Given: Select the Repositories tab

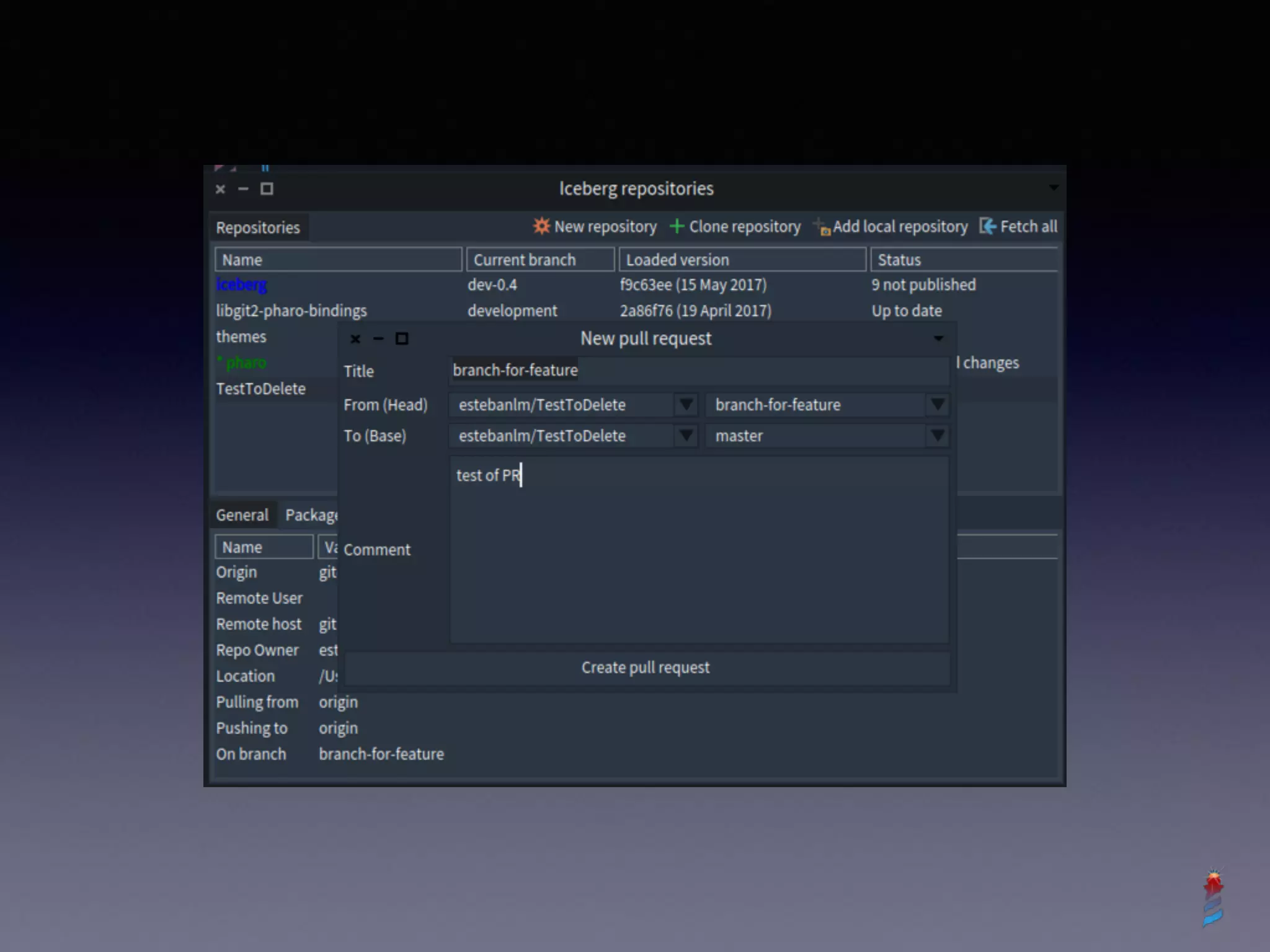Looking at the screenshot, I should tap(258, 227).
